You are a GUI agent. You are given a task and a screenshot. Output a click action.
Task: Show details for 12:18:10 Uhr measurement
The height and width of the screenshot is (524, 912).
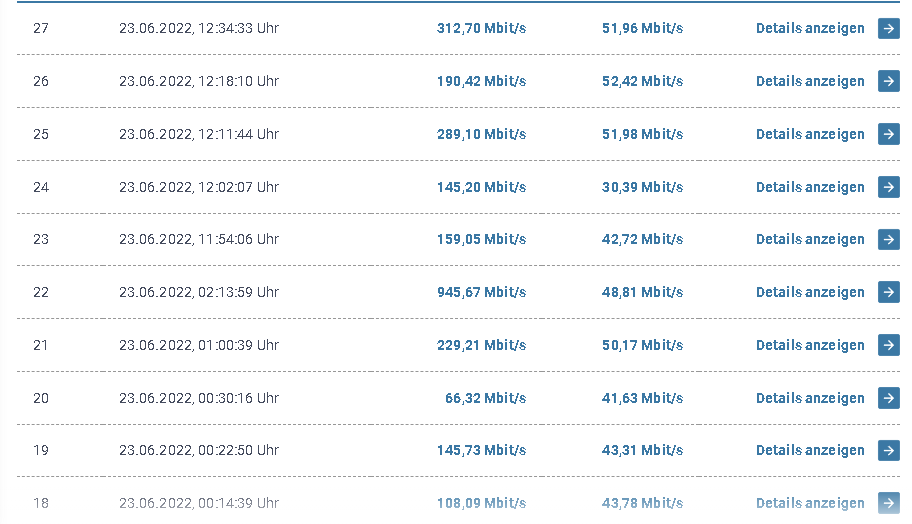[x=810, y=81]
